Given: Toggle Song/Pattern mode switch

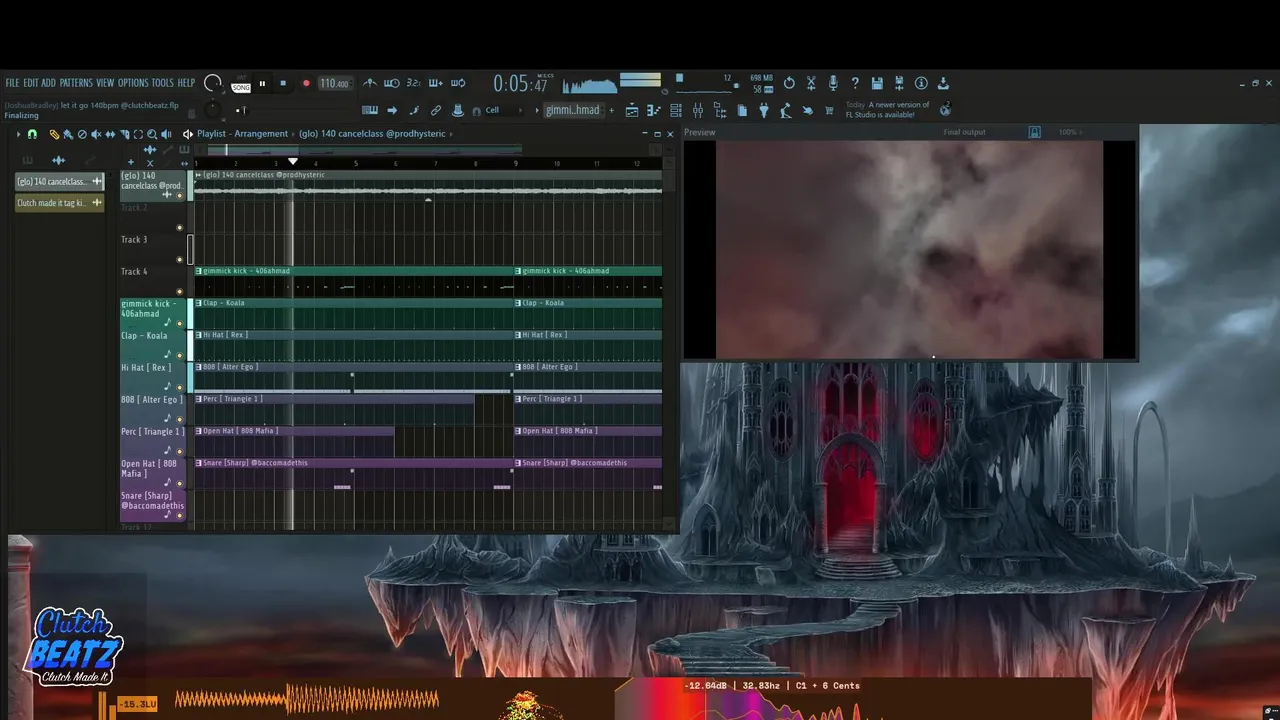Looking at the screenshot, I should [x=241, y=84].
